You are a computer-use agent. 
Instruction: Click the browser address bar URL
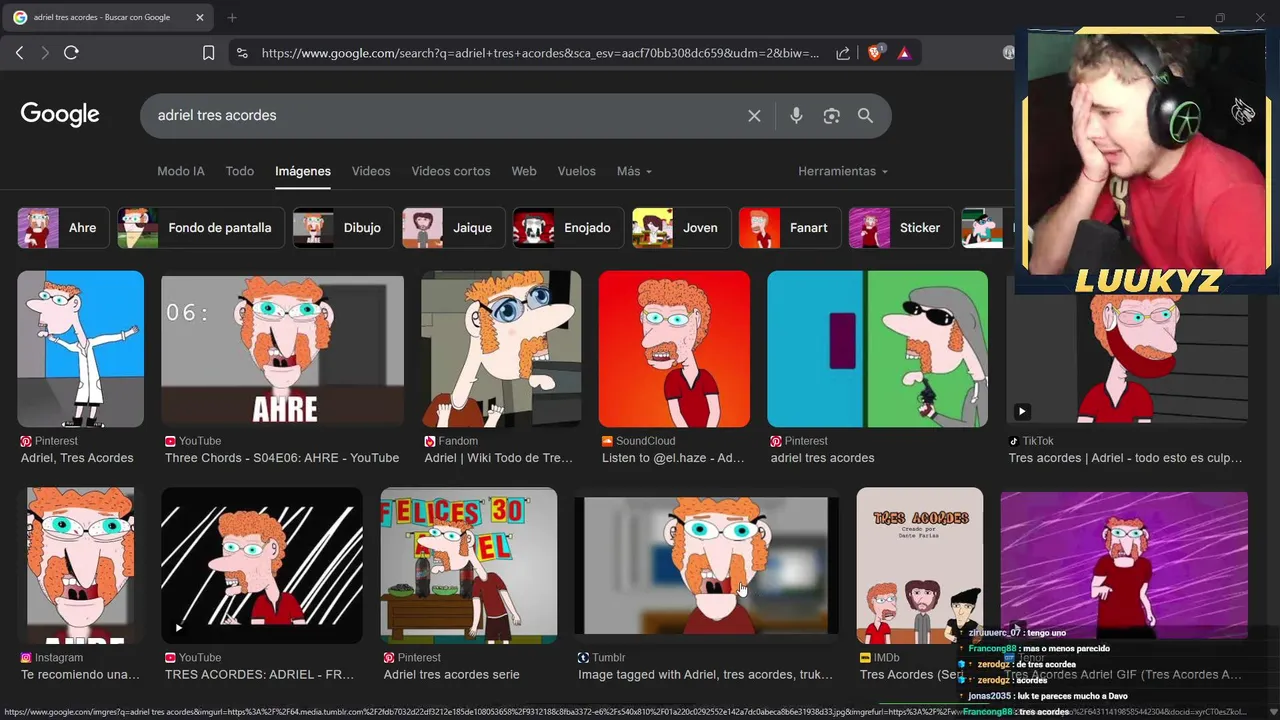pyautogui.click(x=540, y=53)
